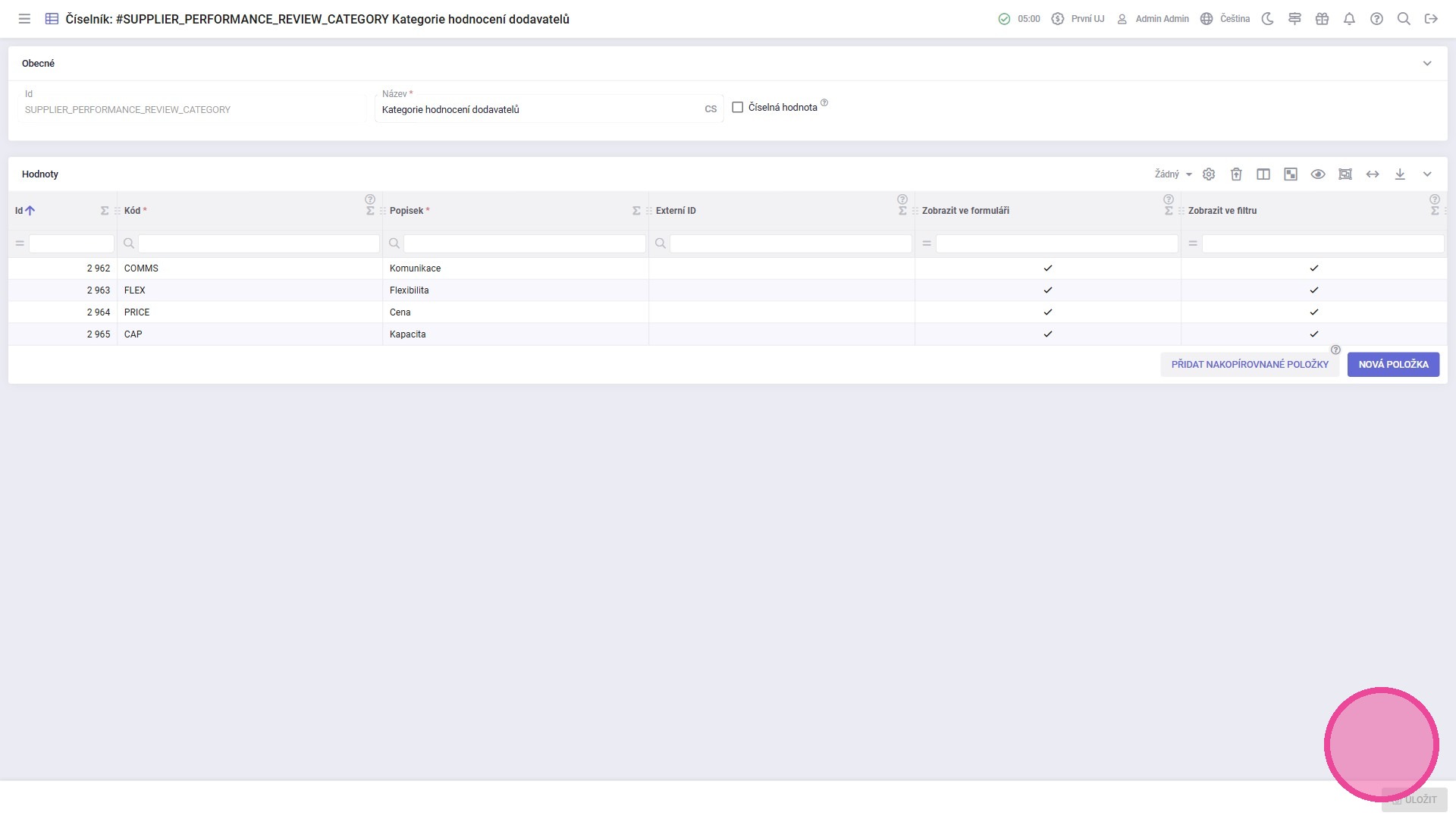Click the Kapacita description cell

[x=516, y=334]
